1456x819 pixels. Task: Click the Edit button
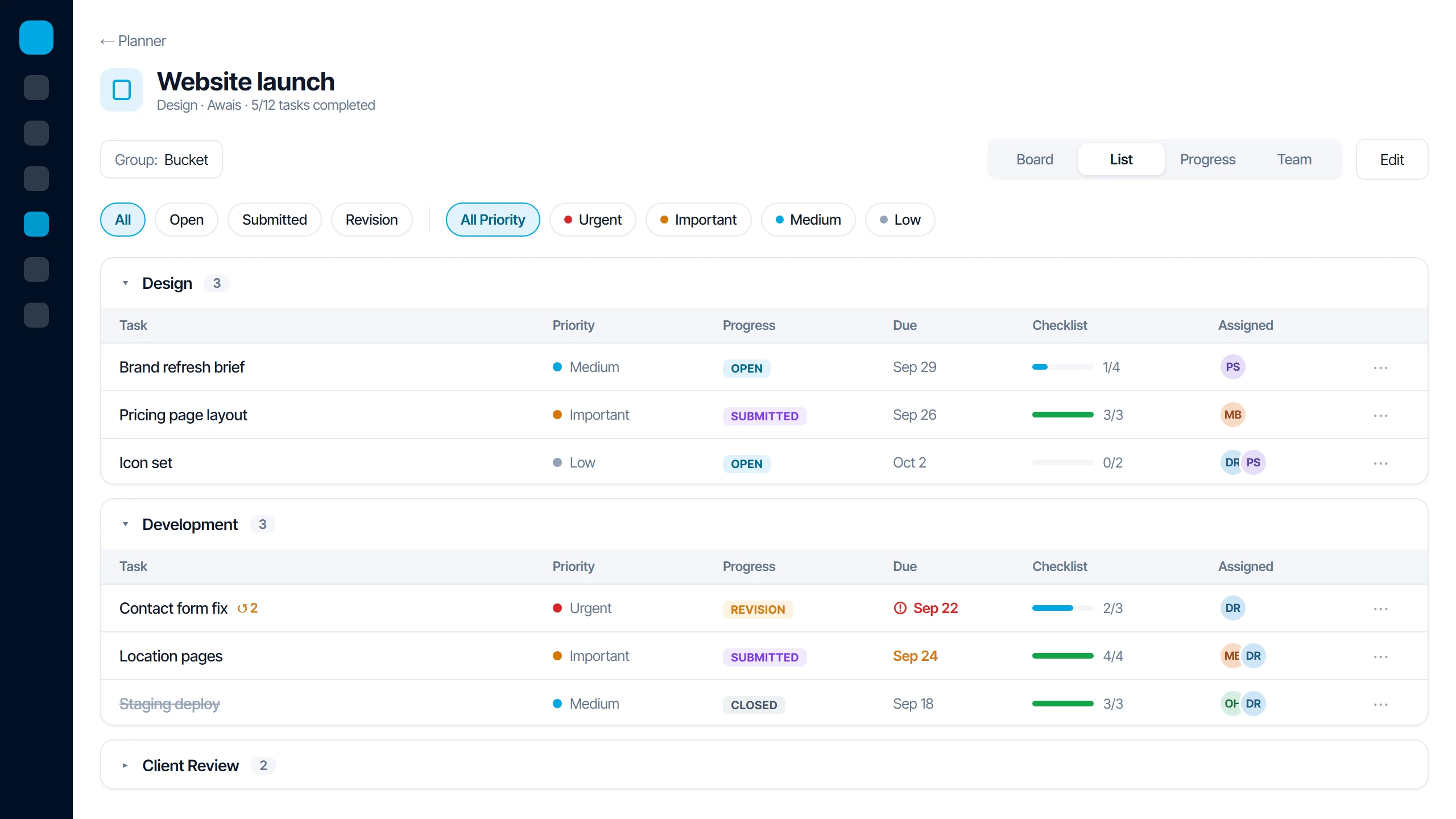click(1392, 160)
